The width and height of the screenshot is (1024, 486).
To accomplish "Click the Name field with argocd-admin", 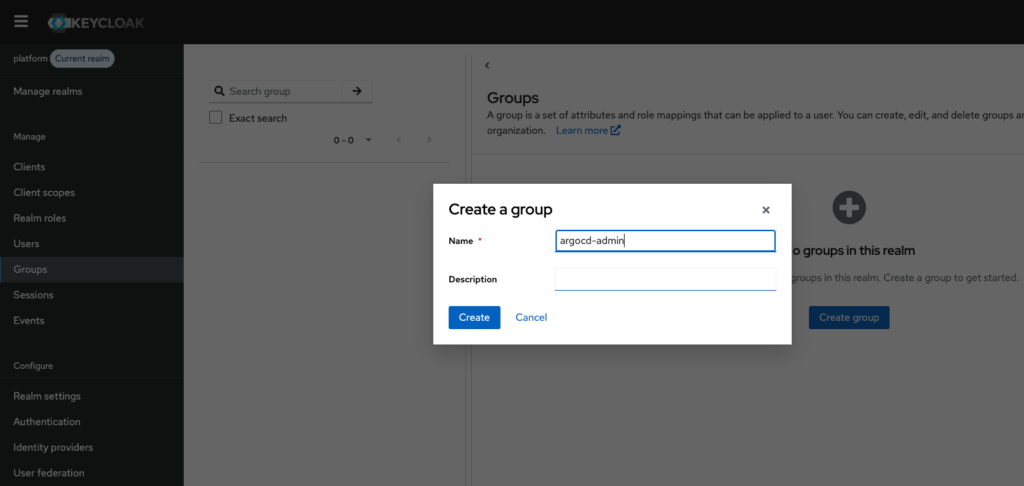I will (665, 240).
